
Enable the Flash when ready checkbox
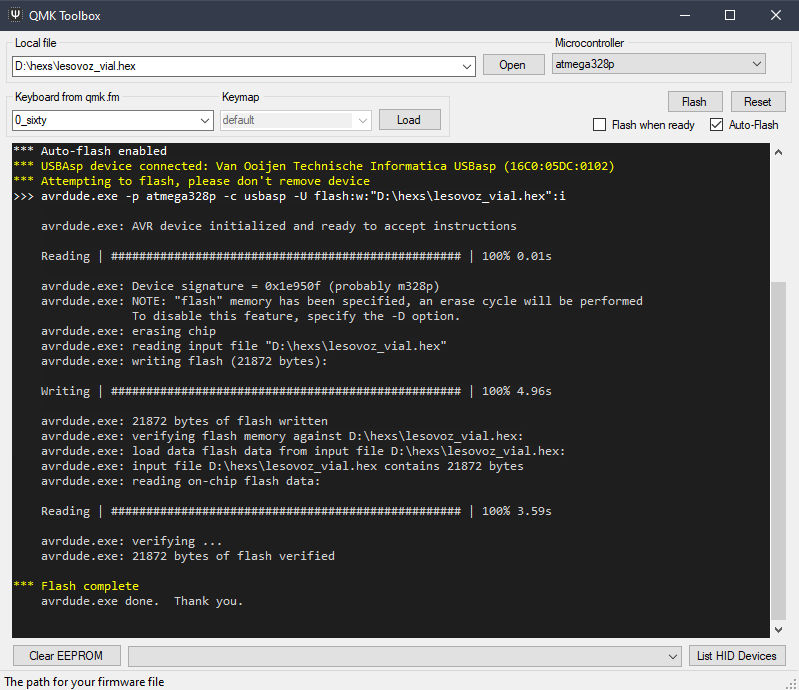[600, 125]
